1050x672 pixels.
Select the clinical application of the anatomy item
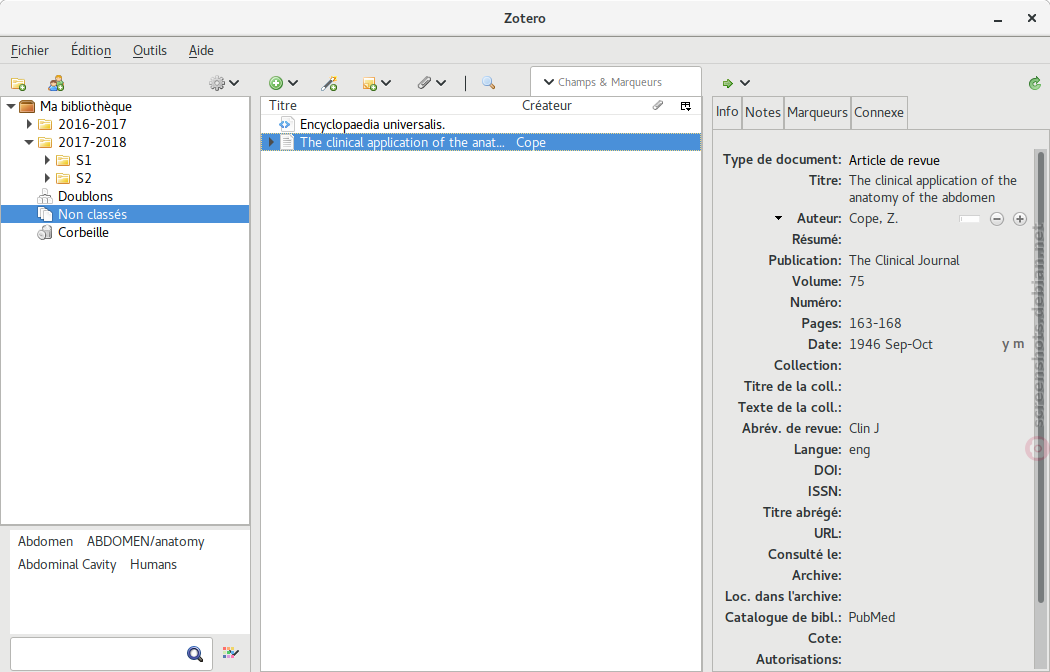[x=481, y=142]
